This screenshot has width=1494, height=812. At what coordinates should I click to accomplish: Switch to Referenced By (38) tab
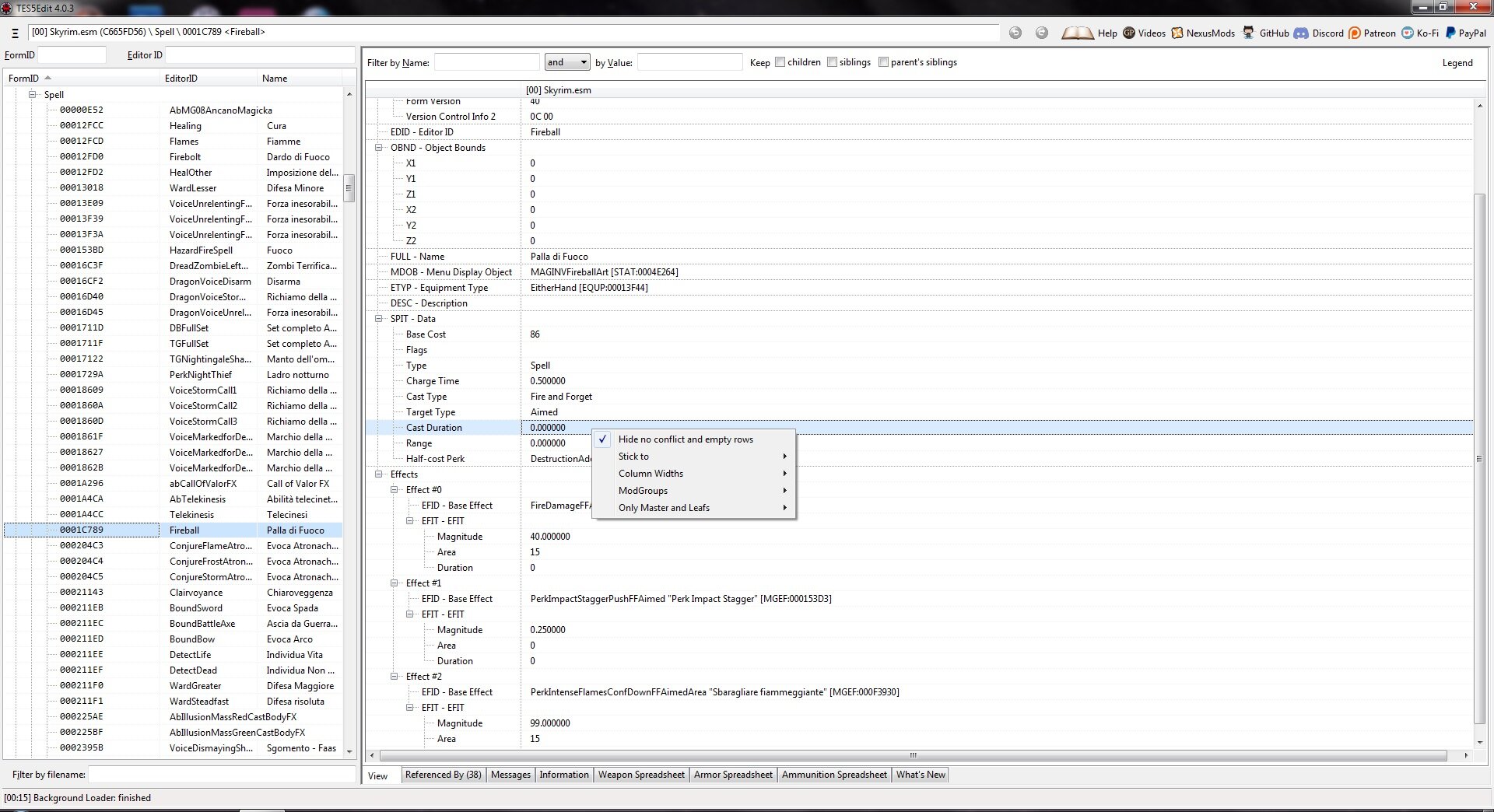(444, 775)
